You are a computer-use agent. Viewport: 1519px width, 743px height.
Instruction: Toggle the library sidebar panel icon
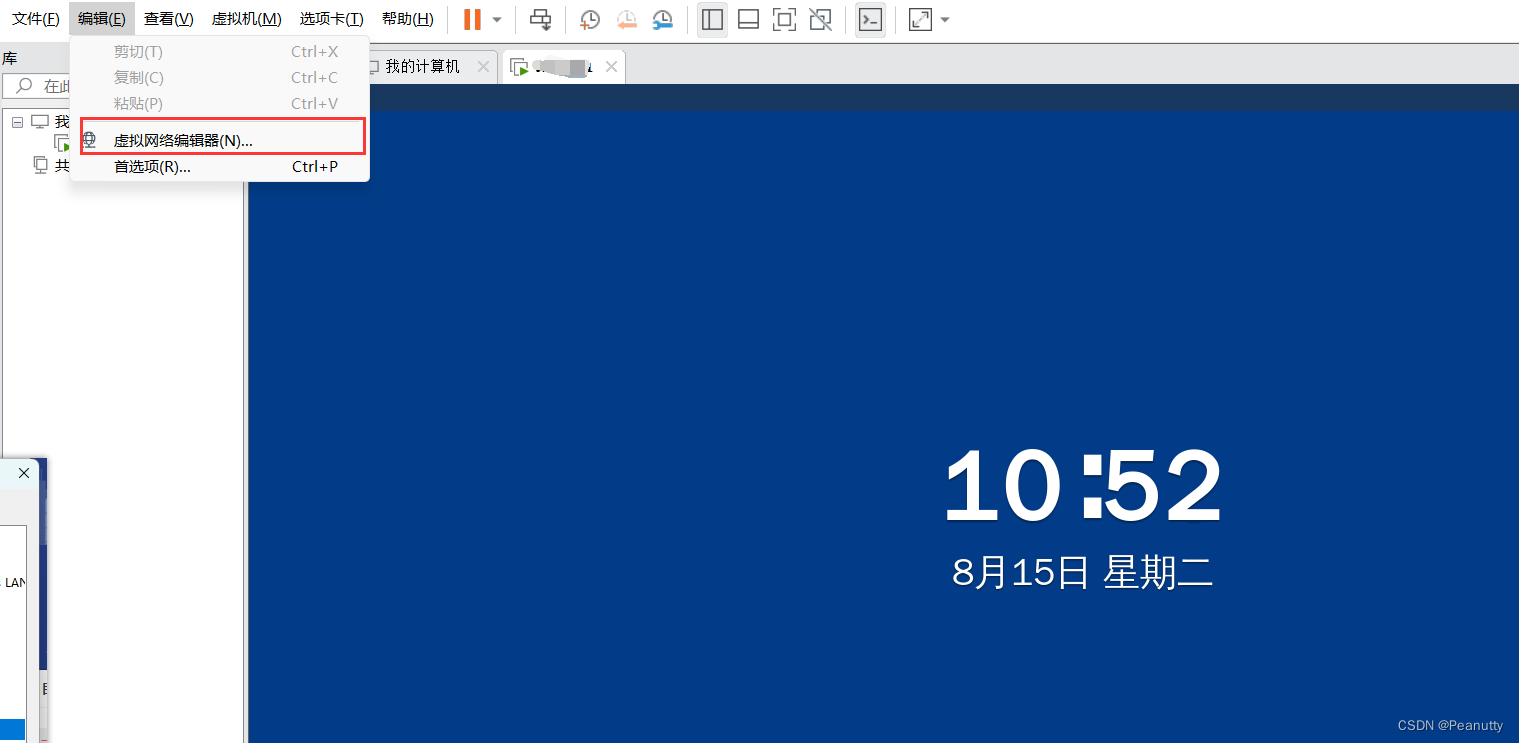(x=712, y=19)
